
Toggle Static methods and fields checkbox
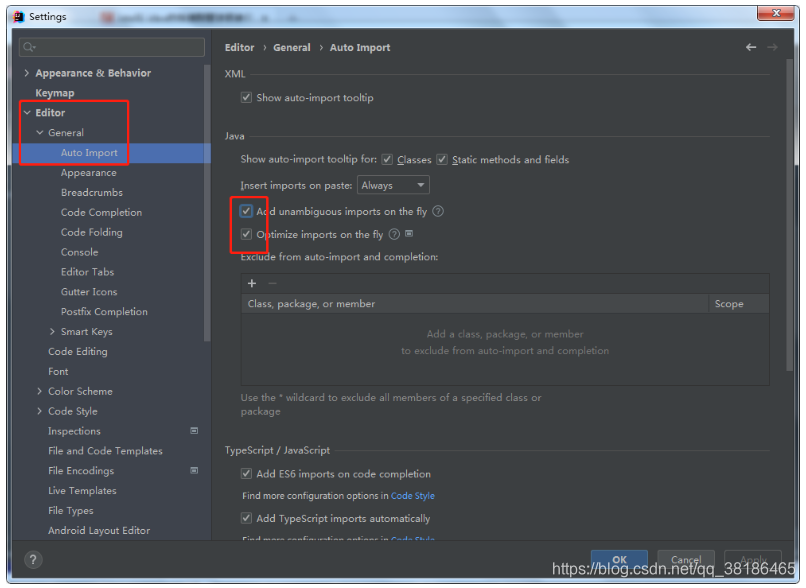click(x=442, y=159)
